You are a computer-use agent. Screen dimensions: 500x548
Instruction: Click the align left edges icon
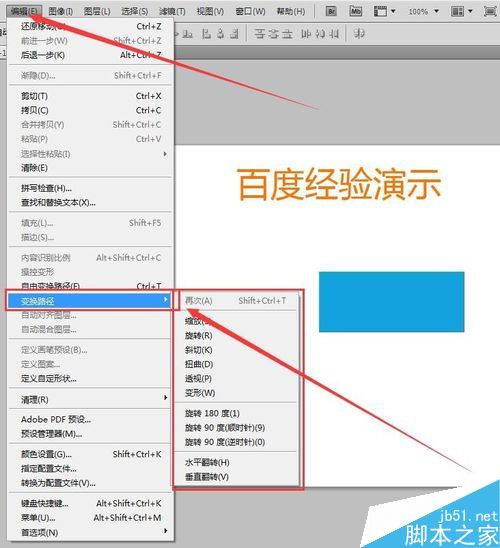(x=206, y=34)
